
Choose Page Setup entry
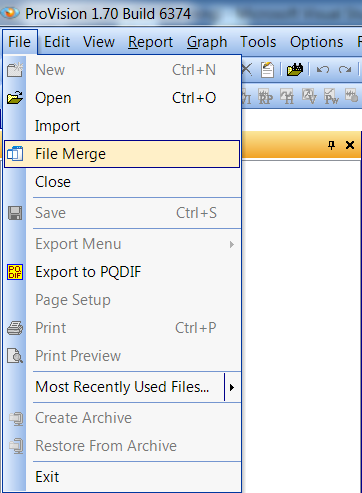click(x=122, y=300)
